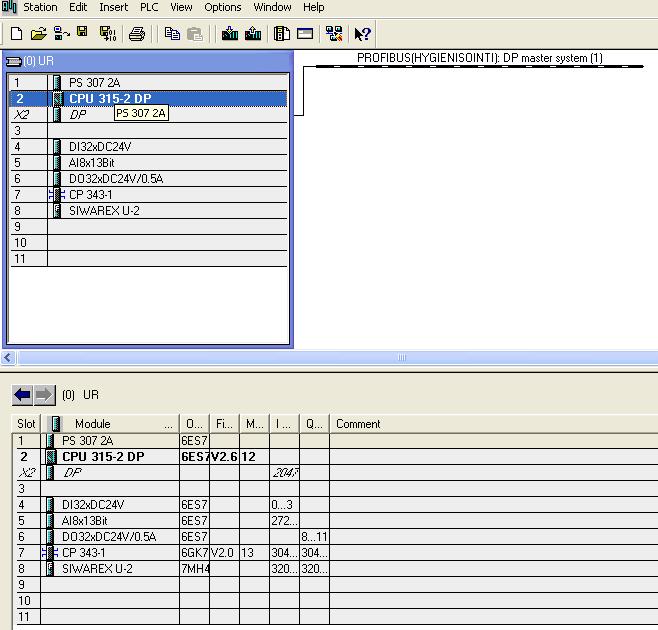Click PS 307 2A in the detail table
The width and height of the screenshot is (658, 630).
(x=87, y=441)
